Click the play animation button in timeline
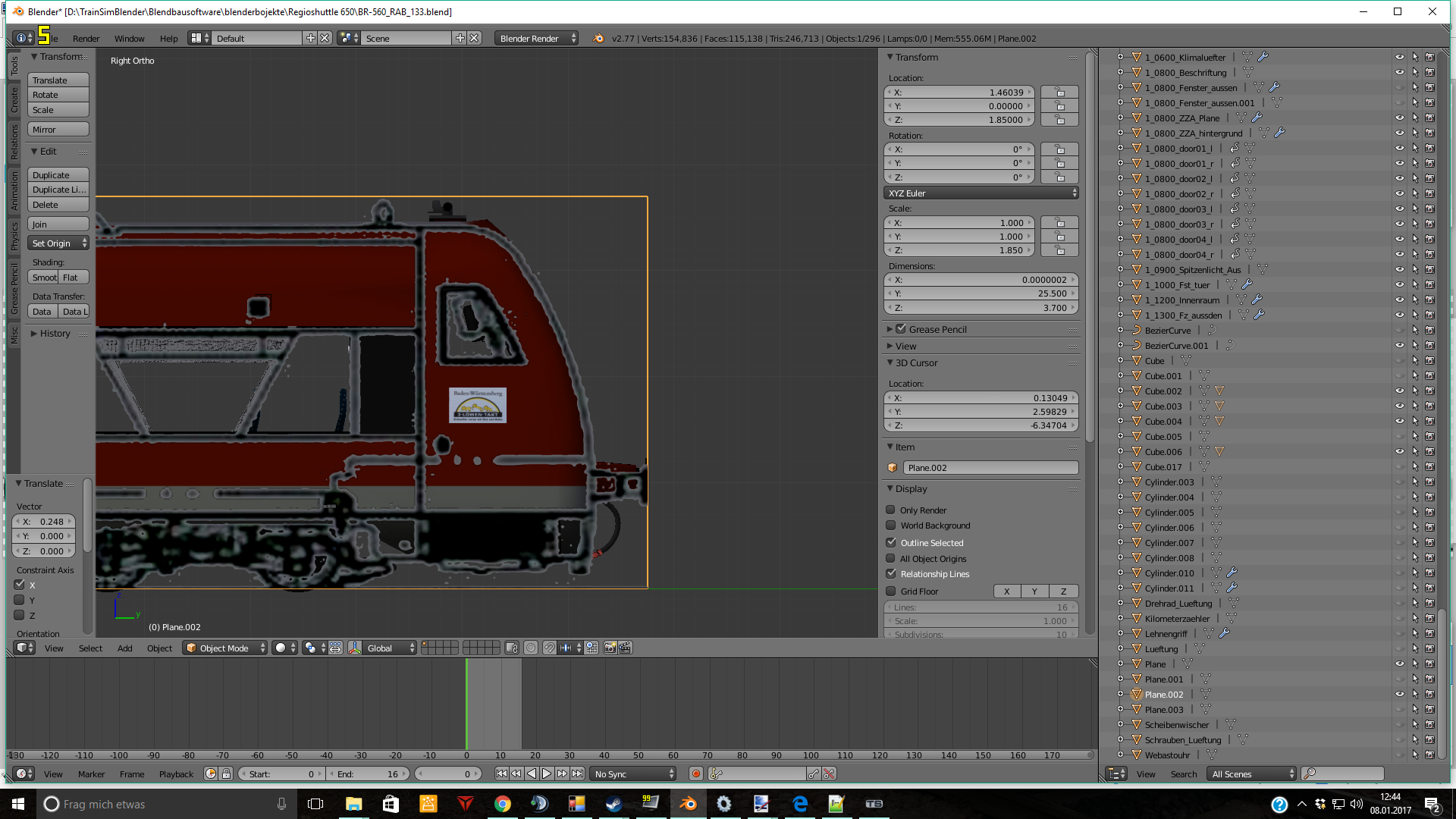The width and height of the screenshot is (1456, 819). 547,773
